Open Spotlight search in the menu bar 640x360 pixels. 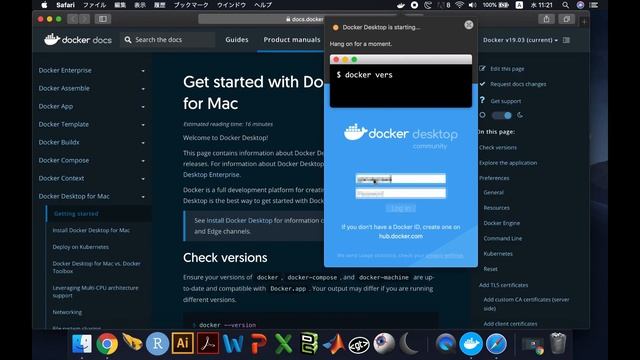pos(565,5)
